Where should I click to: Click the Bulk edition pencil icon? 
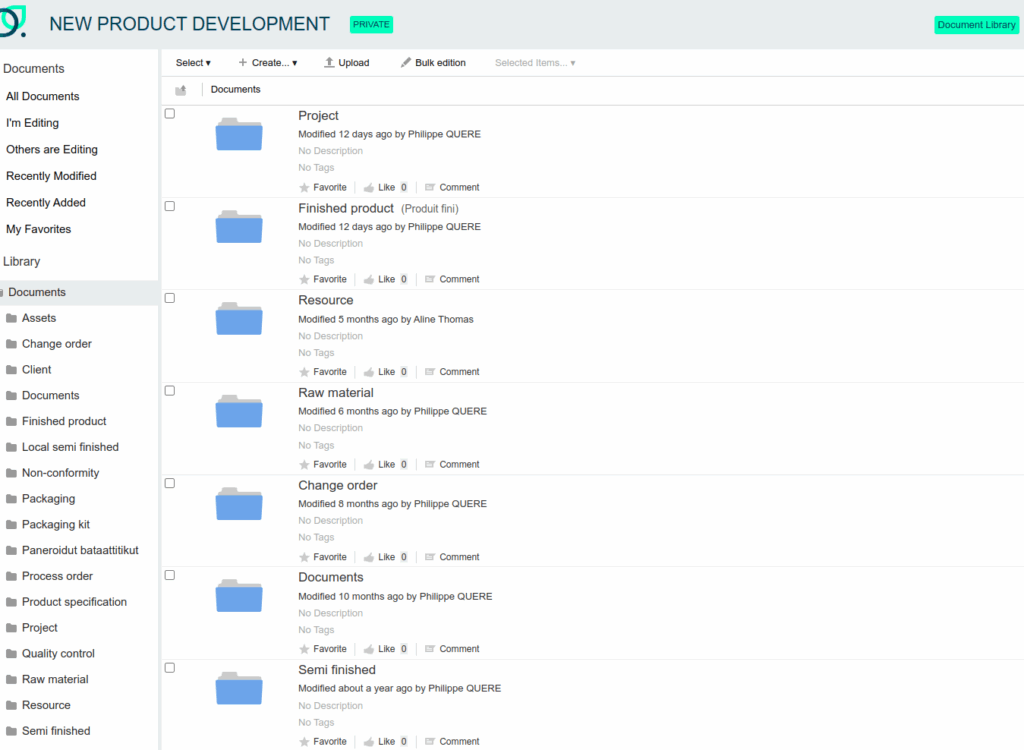pyautogui.click(x=405, y=63)
